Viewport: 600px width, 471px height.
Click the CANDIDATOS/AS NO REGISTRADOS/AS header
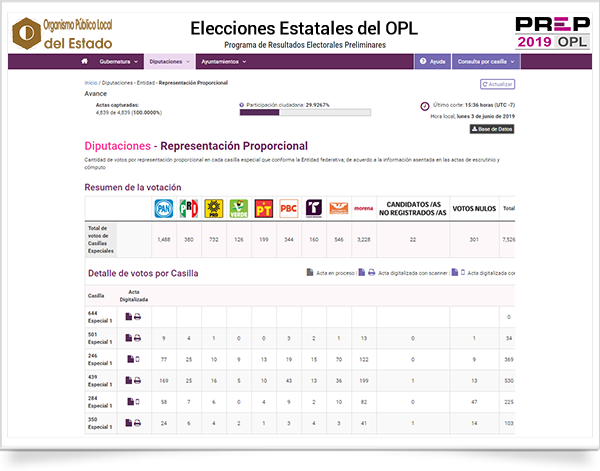(x=413, y=209)
